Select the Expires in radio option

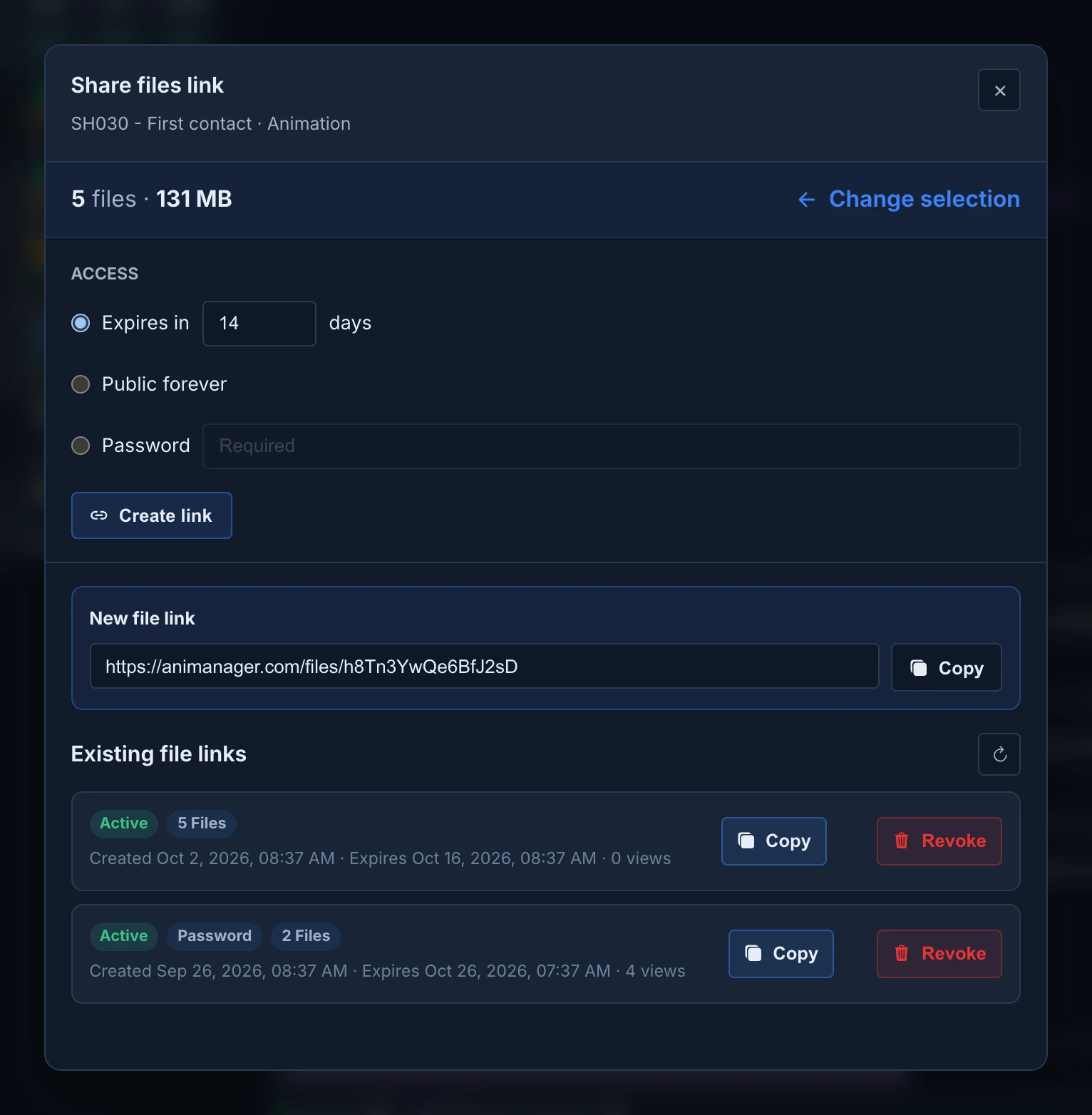[x=81, y=323]
